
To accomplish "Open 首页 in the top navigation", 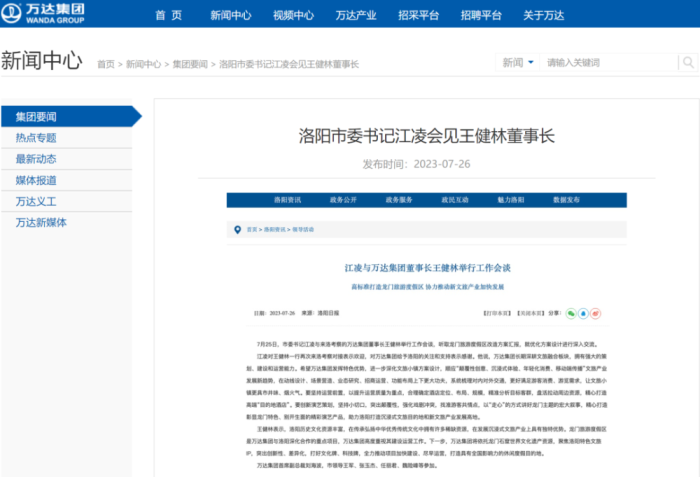I will point(169,15).
